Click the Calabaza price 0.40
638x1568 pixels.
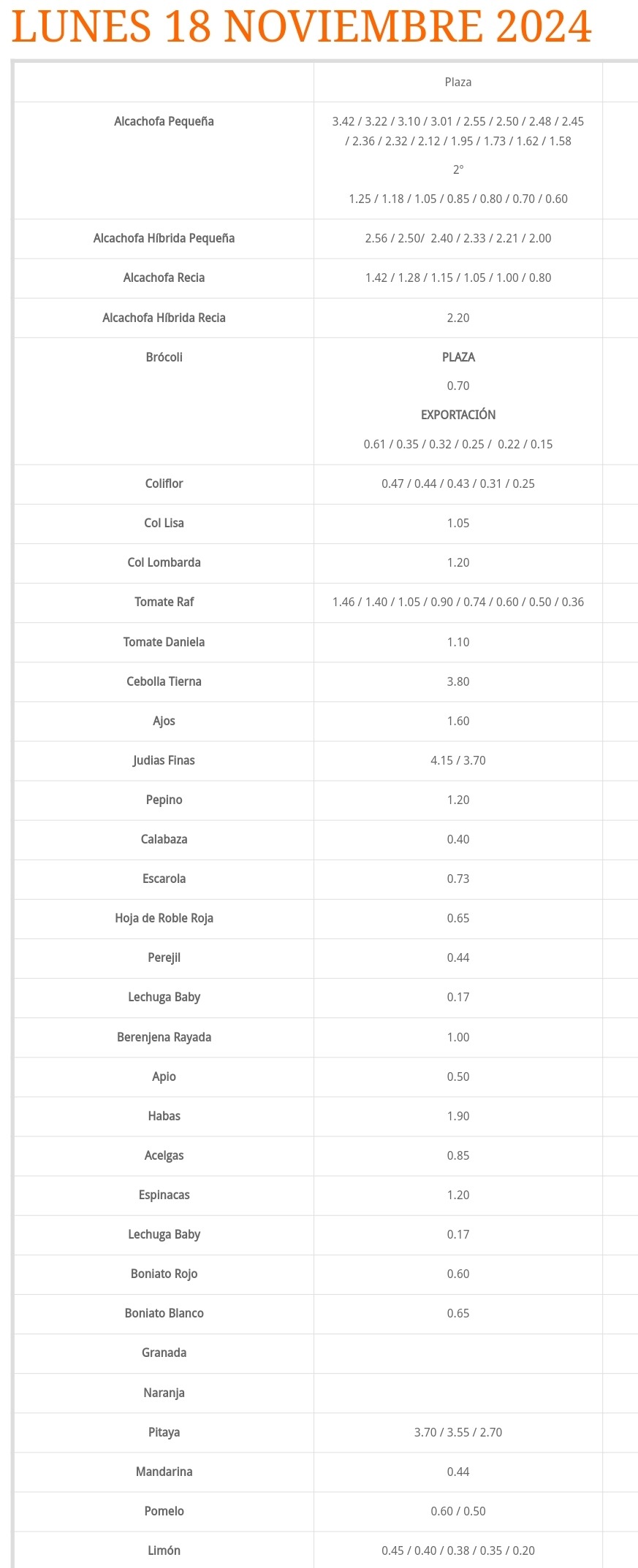458,839
